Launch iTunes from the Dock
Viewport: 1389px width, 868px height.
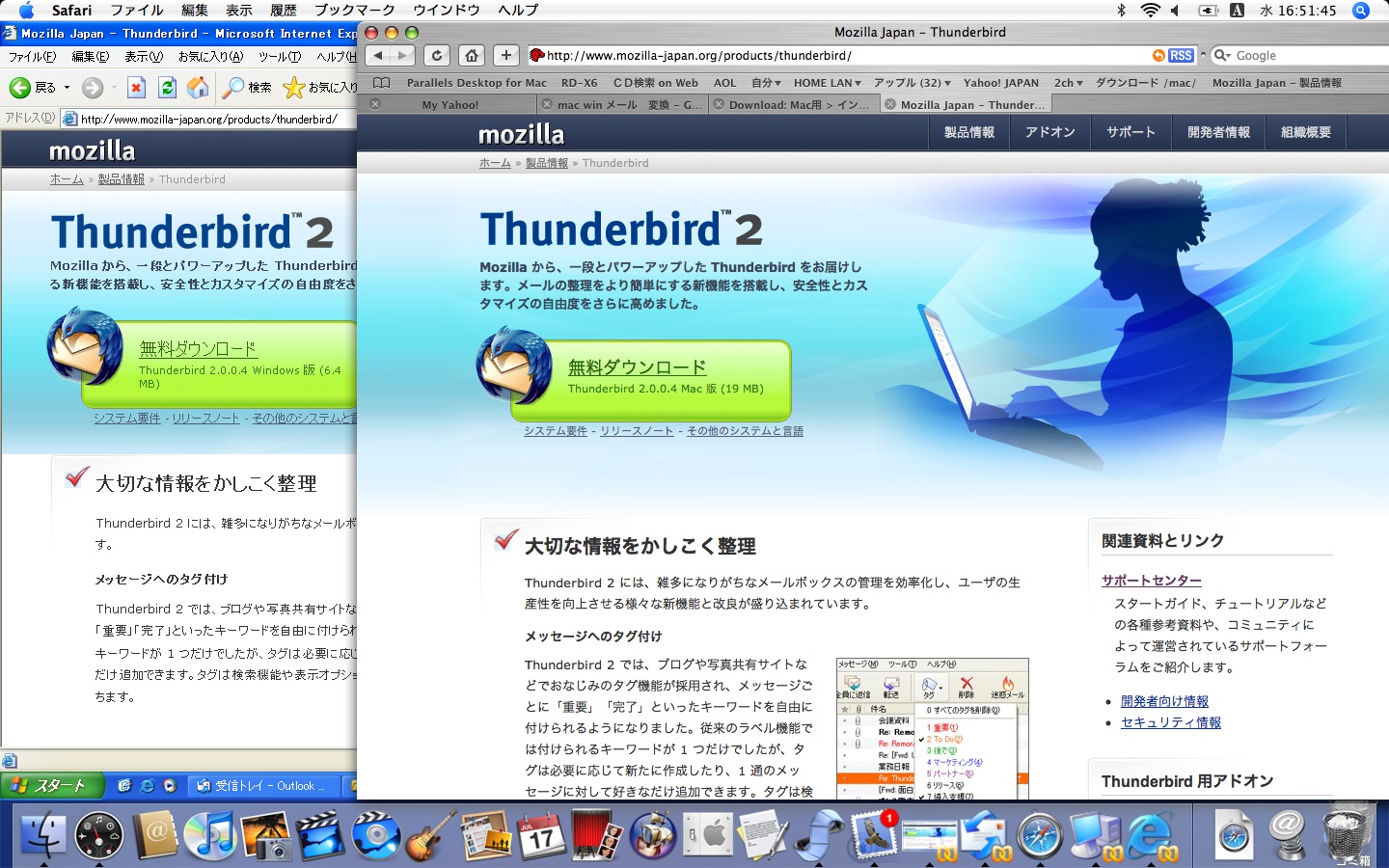click(x=210, y=835)
